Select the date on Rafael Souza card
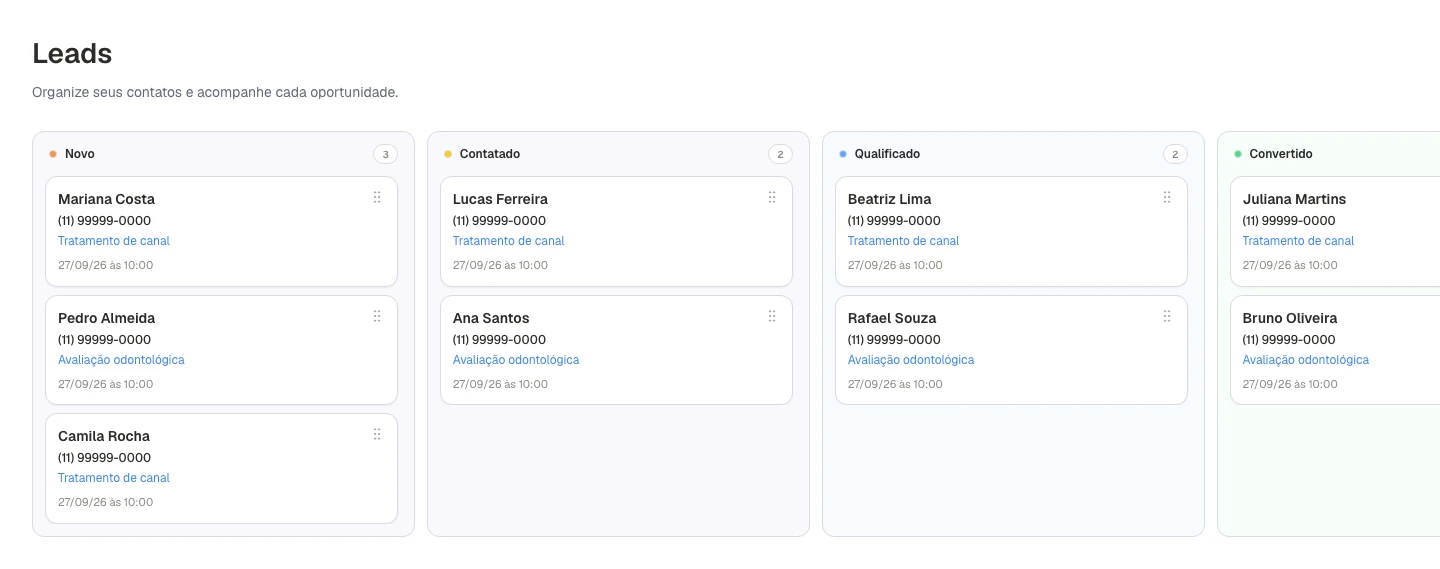The height and width of the screenshot is (569, 1440). coord(896,385)
